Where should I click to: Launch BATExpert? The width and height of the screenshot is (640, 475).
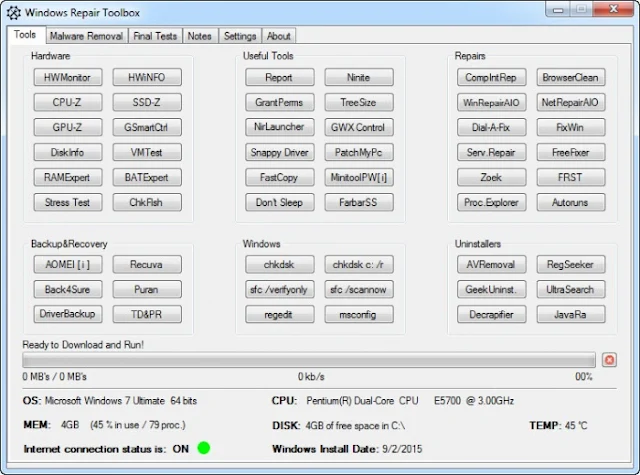(147, 177)
